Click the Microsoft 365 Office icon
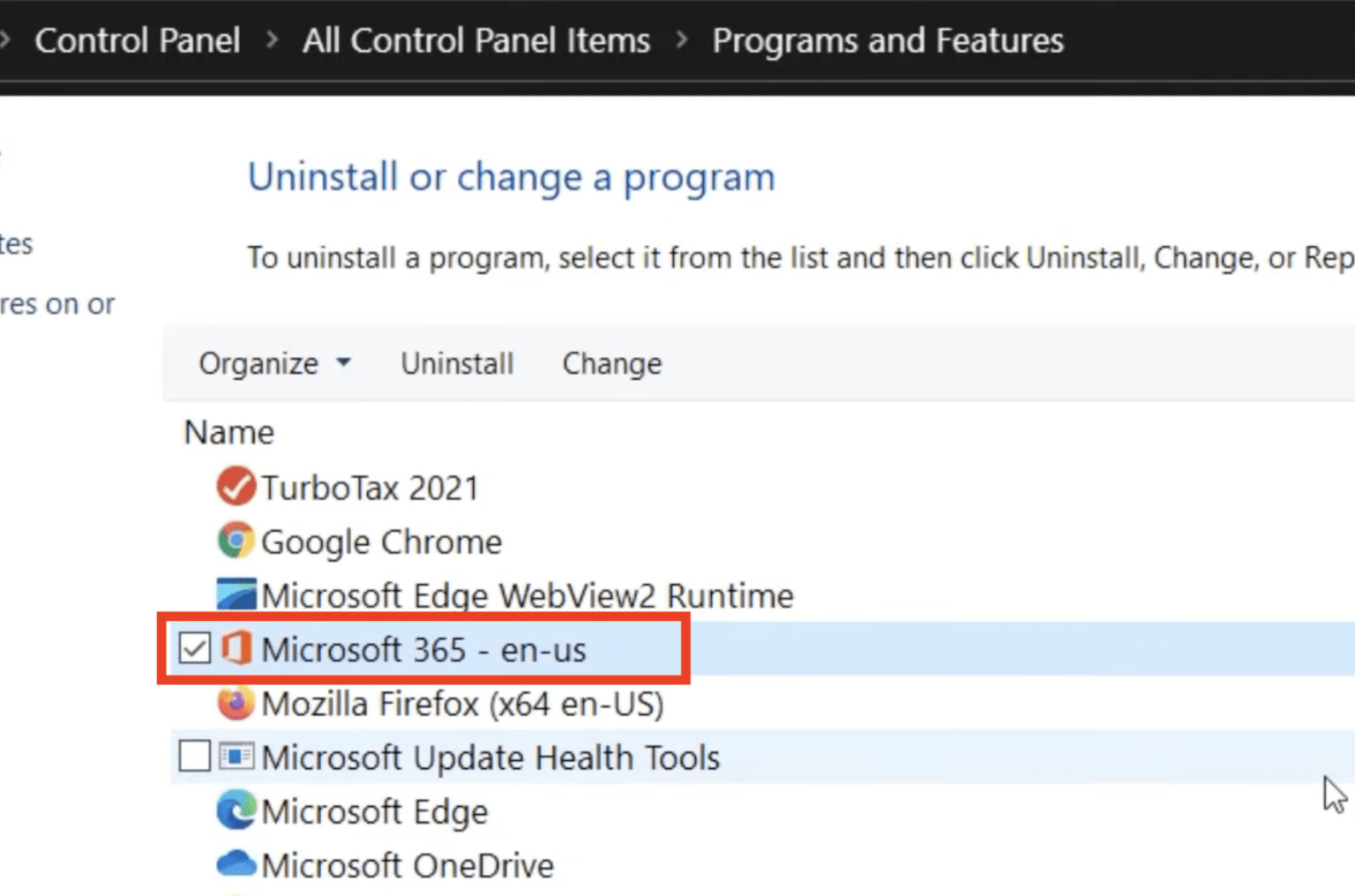The image size is (1355, 896). coord(234,650)
